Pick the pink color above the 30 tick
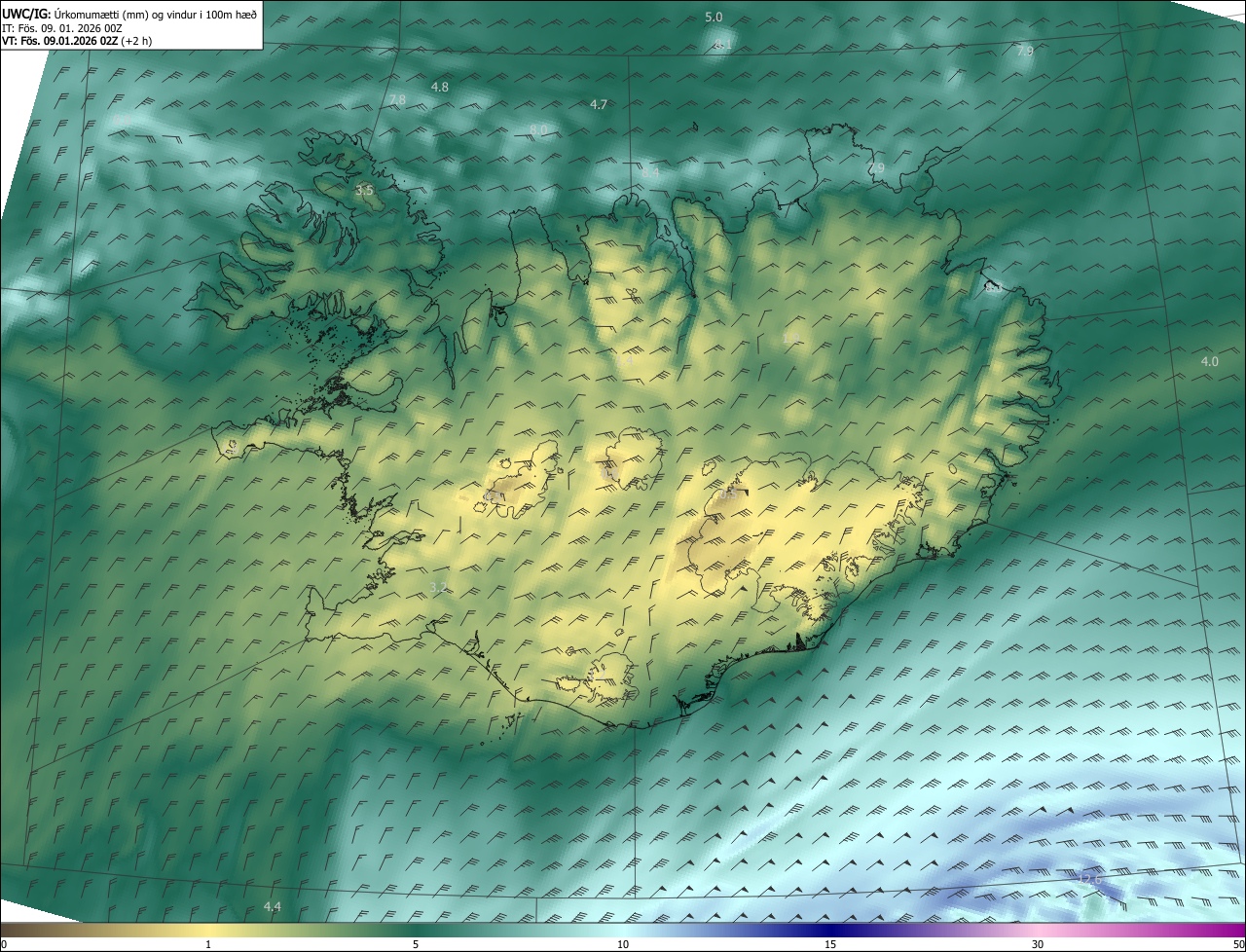1246x952 pixels. (1038, 930)
